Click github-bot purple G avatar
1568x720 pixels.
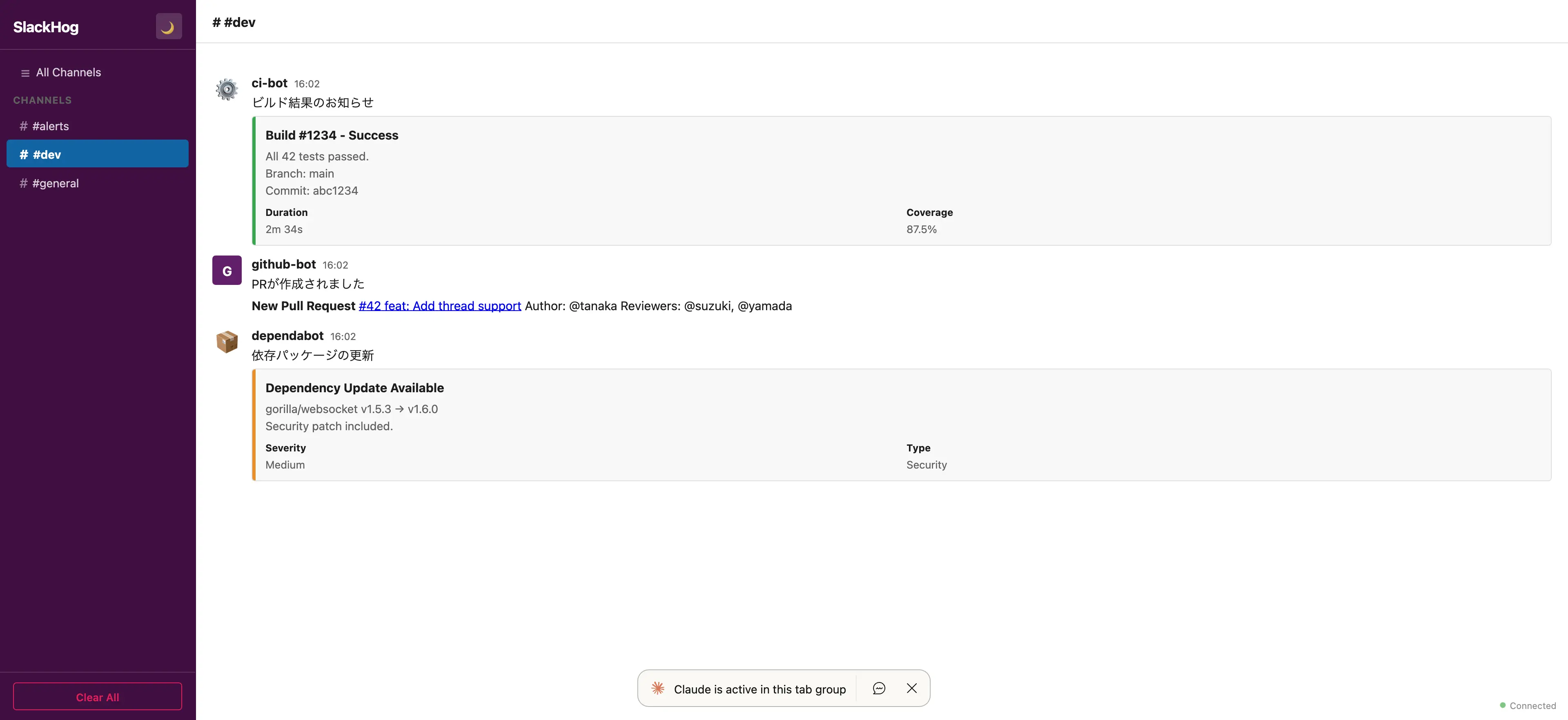(x=227, y=270)
